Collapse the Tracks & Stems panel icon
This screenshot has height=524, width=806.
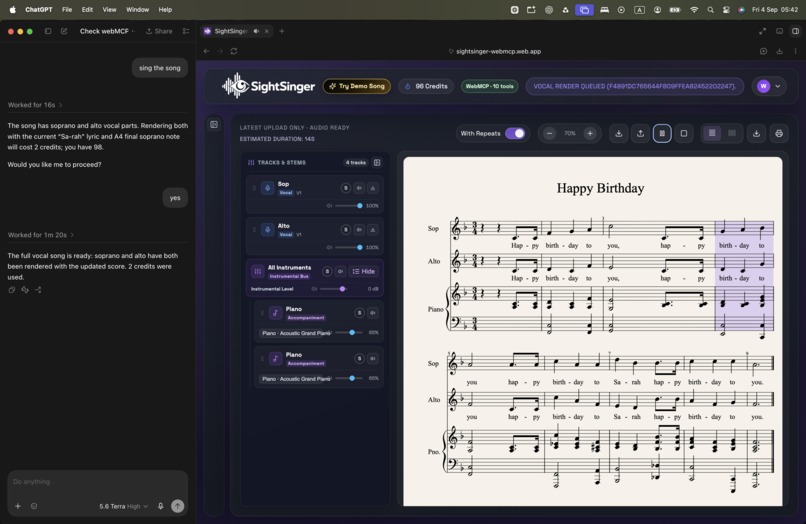[x=377, y=162]
